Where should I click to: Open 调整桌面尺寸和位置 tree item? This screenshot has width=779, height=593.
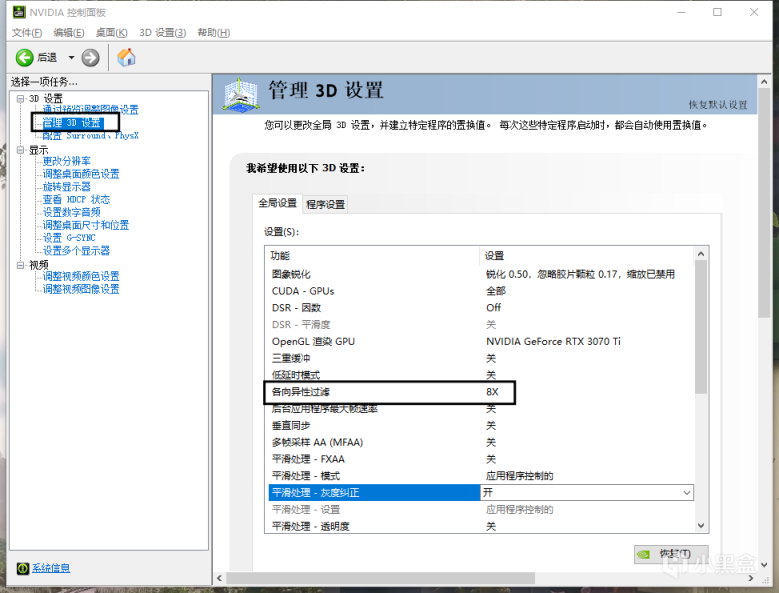85,225
